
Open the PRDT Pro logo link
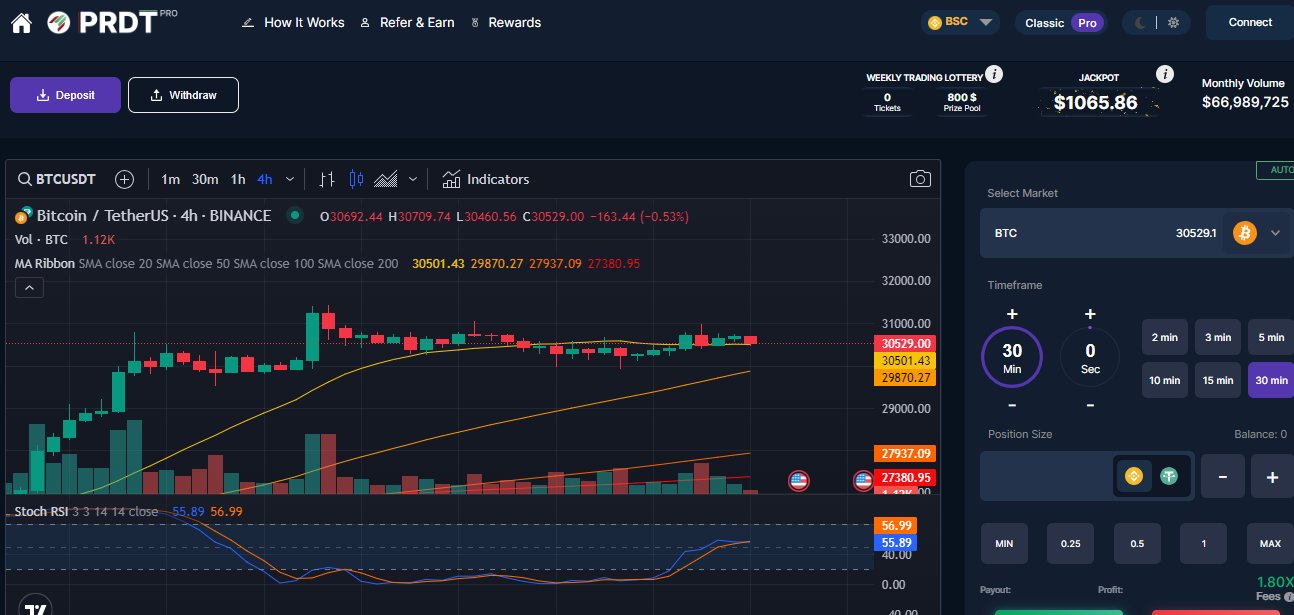(112, 21)
